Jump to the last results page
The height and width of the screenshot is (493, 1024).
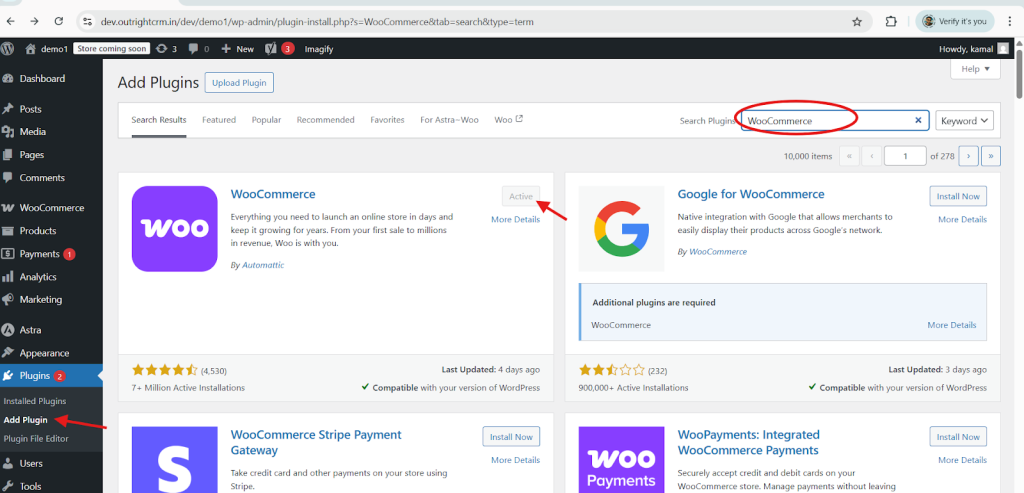pyautogui.click(x=991, y=156)
